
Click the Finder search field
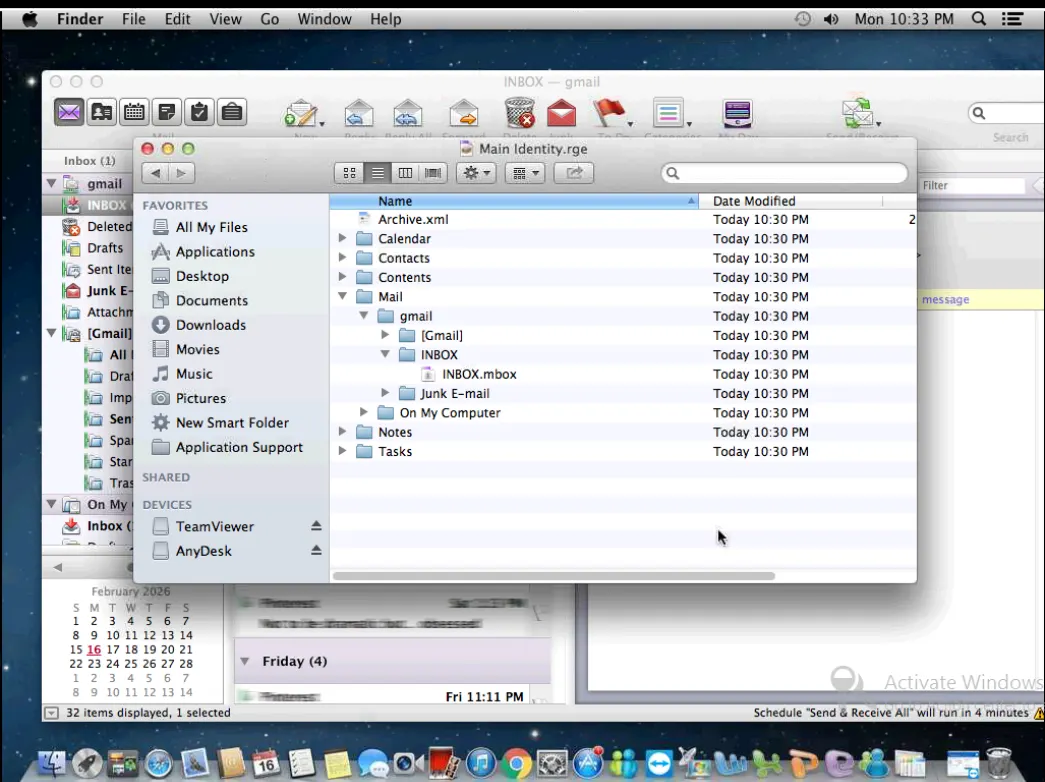790,173
